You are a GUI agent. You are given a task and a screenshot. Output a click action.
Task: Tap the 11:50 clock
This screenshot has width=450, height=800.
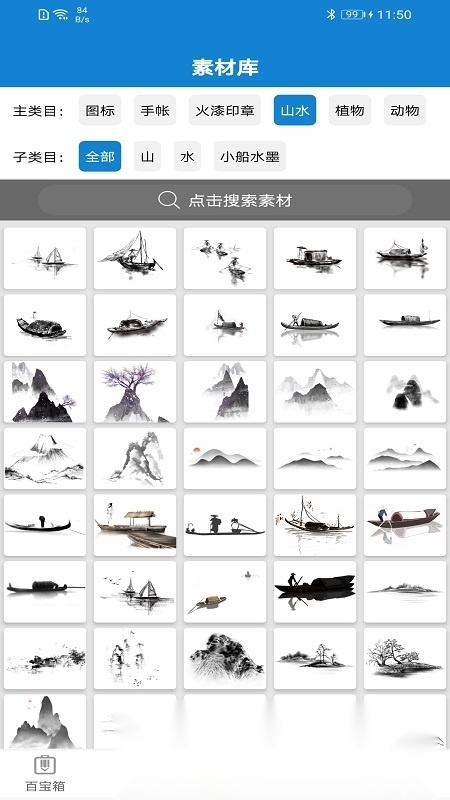pos(394,14)
